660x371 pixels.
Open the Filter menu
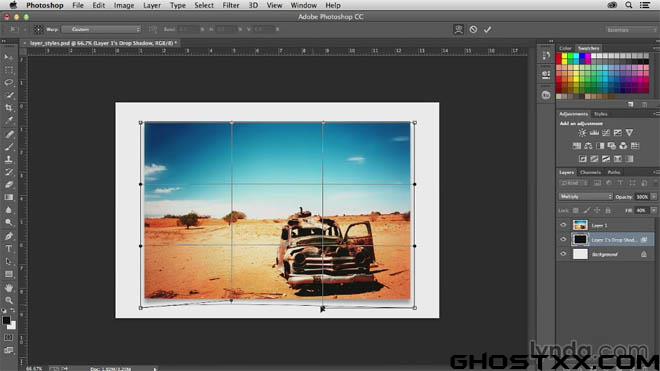pos(231,5)
